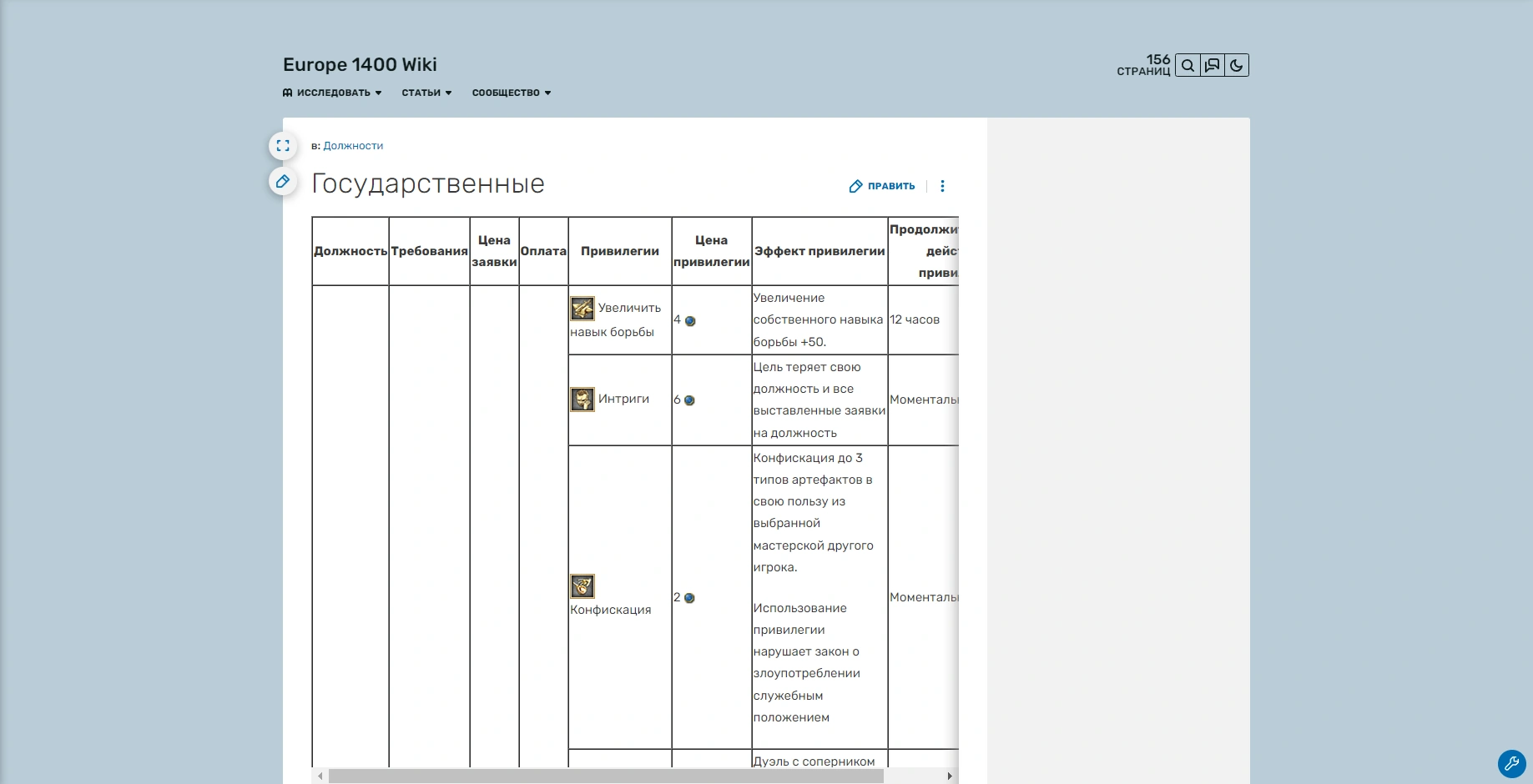Click the floating pencil edit icon
This screenshot has height=784, width=1533.
tap(283, 181)
